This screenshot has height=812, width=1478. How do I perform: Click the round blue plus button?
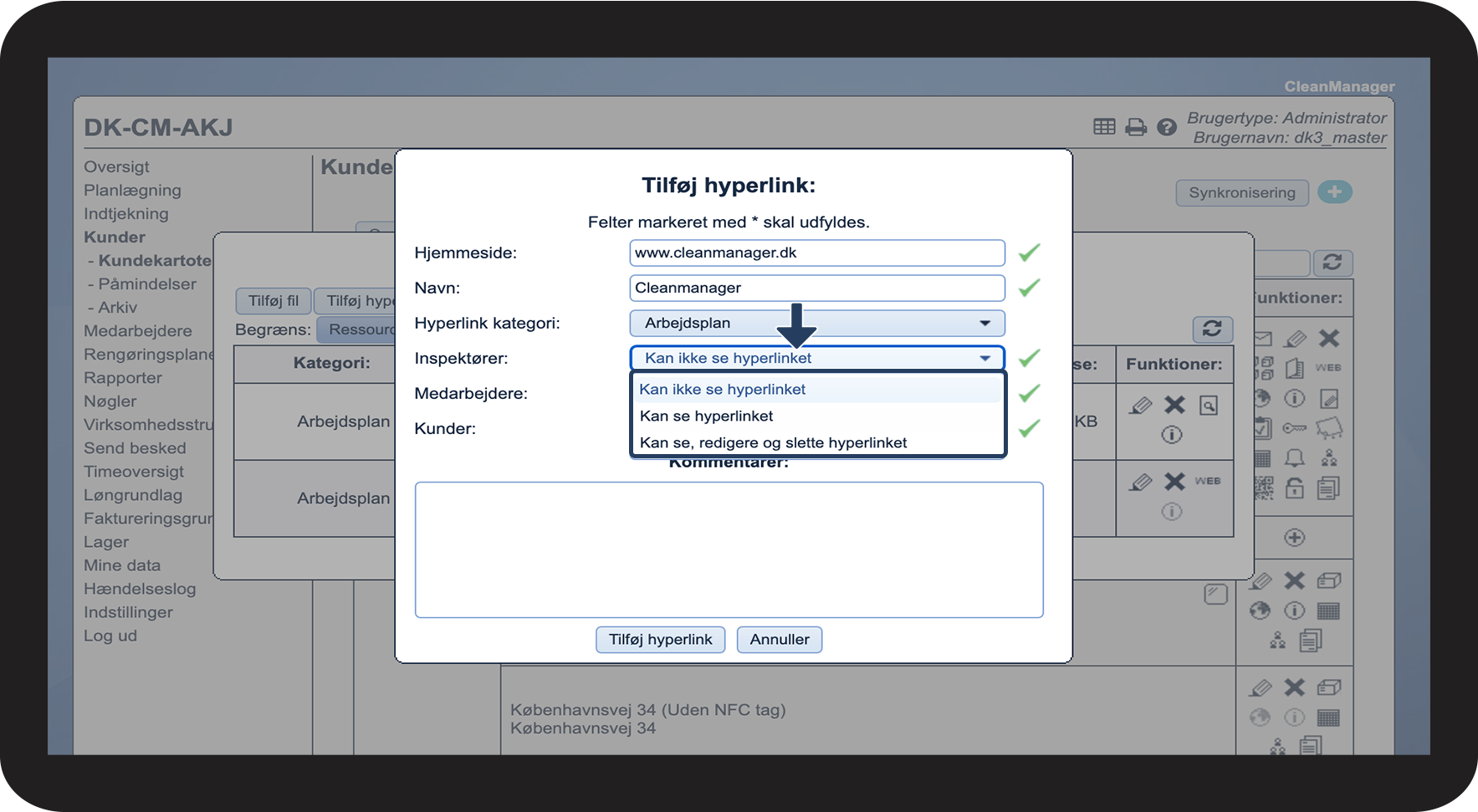point(1334,192)
